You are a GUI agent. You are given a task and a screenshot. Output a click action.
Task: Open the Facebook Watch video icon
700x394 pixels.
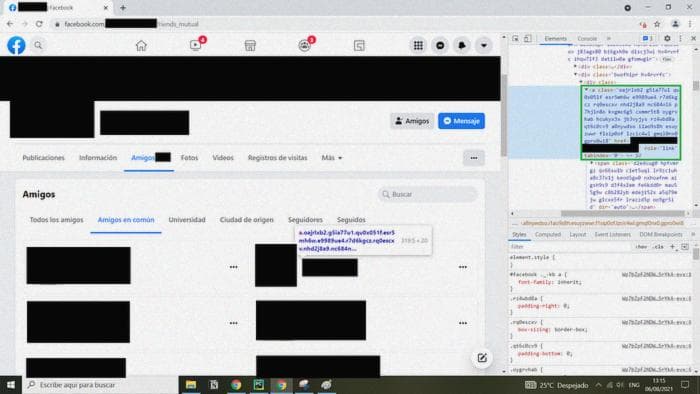tap(196, 45)
